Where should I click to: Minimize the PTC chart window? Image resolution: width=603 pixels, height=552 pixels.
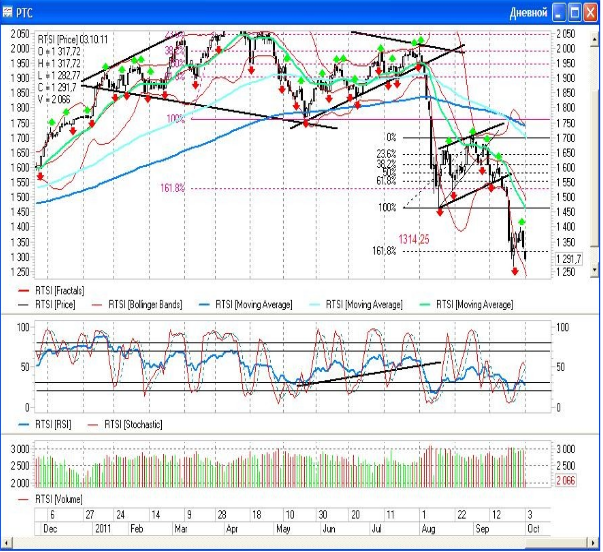(559, 13)
